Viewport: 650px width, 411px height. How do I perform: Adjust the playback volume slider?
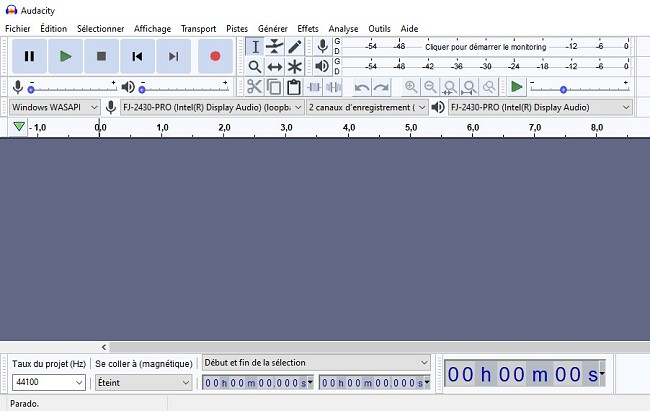(x=184, y=89)
